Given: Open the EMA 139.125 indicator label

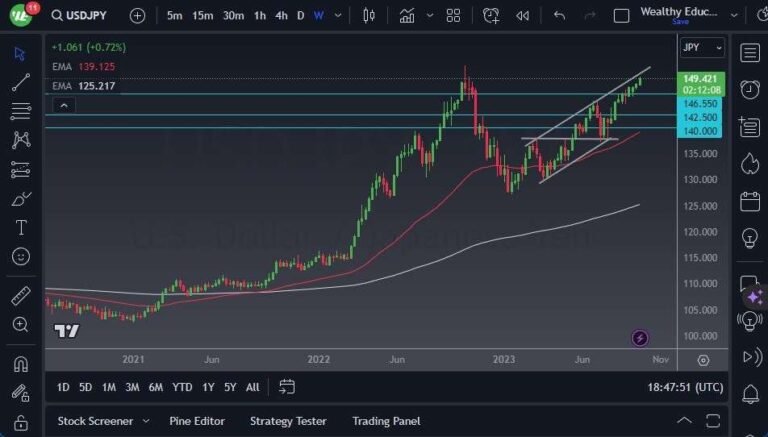Looking at the screenshot, I should (x=84, y=67).
